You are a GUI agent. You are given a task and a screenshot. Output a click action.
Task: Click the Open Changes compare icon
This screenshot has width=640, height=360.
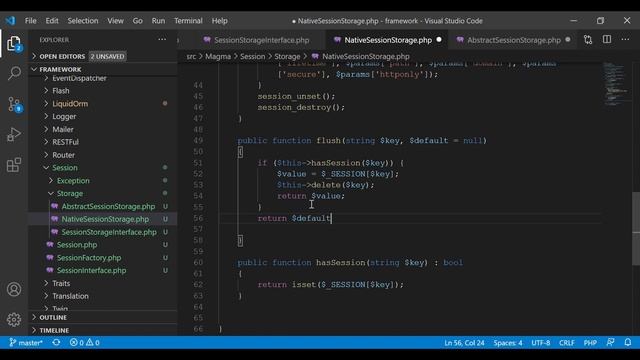coord(588,40)
